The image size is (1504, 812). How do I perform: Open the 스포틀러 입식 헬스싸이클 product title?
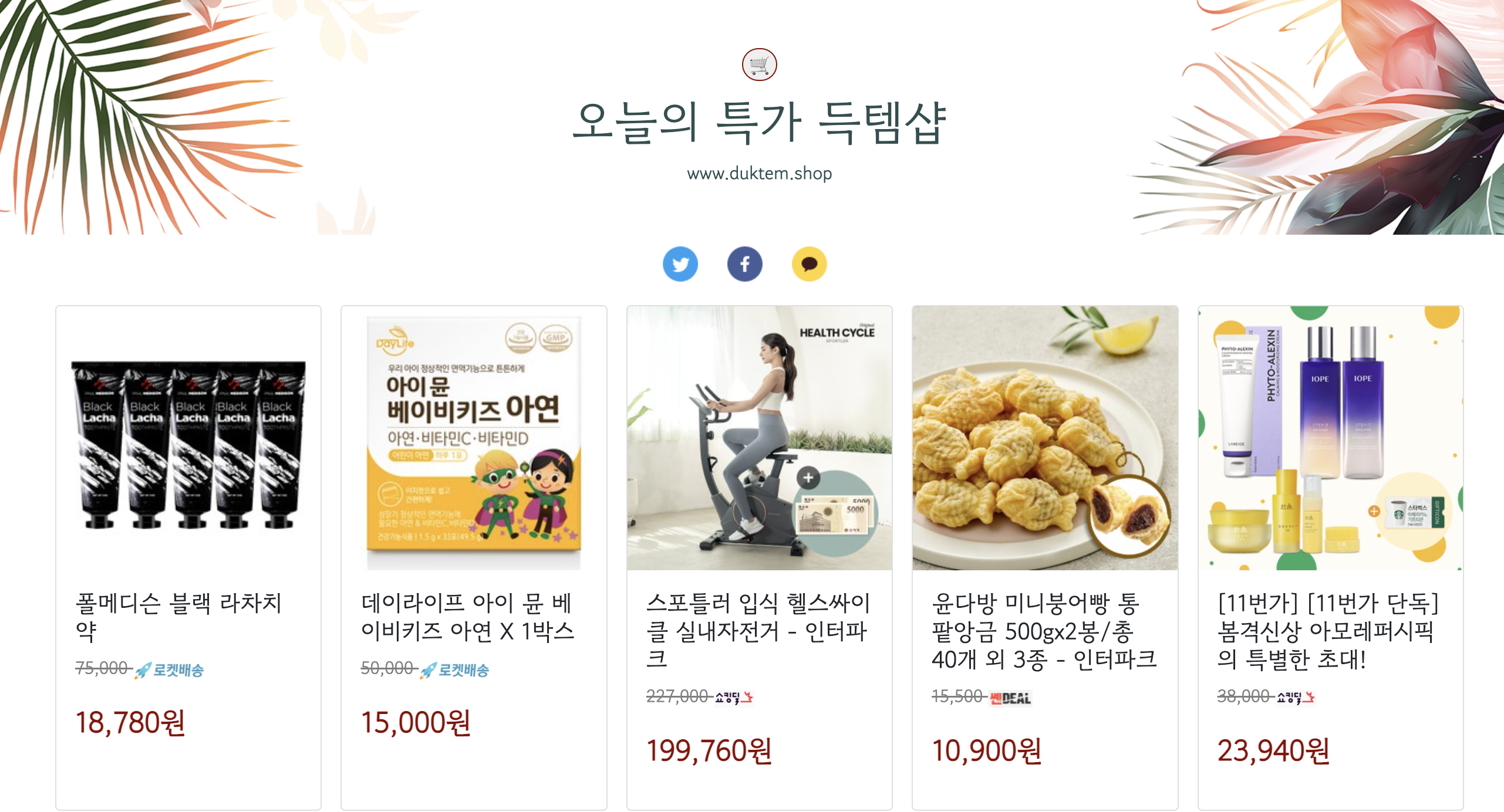[x=758, y=631]
